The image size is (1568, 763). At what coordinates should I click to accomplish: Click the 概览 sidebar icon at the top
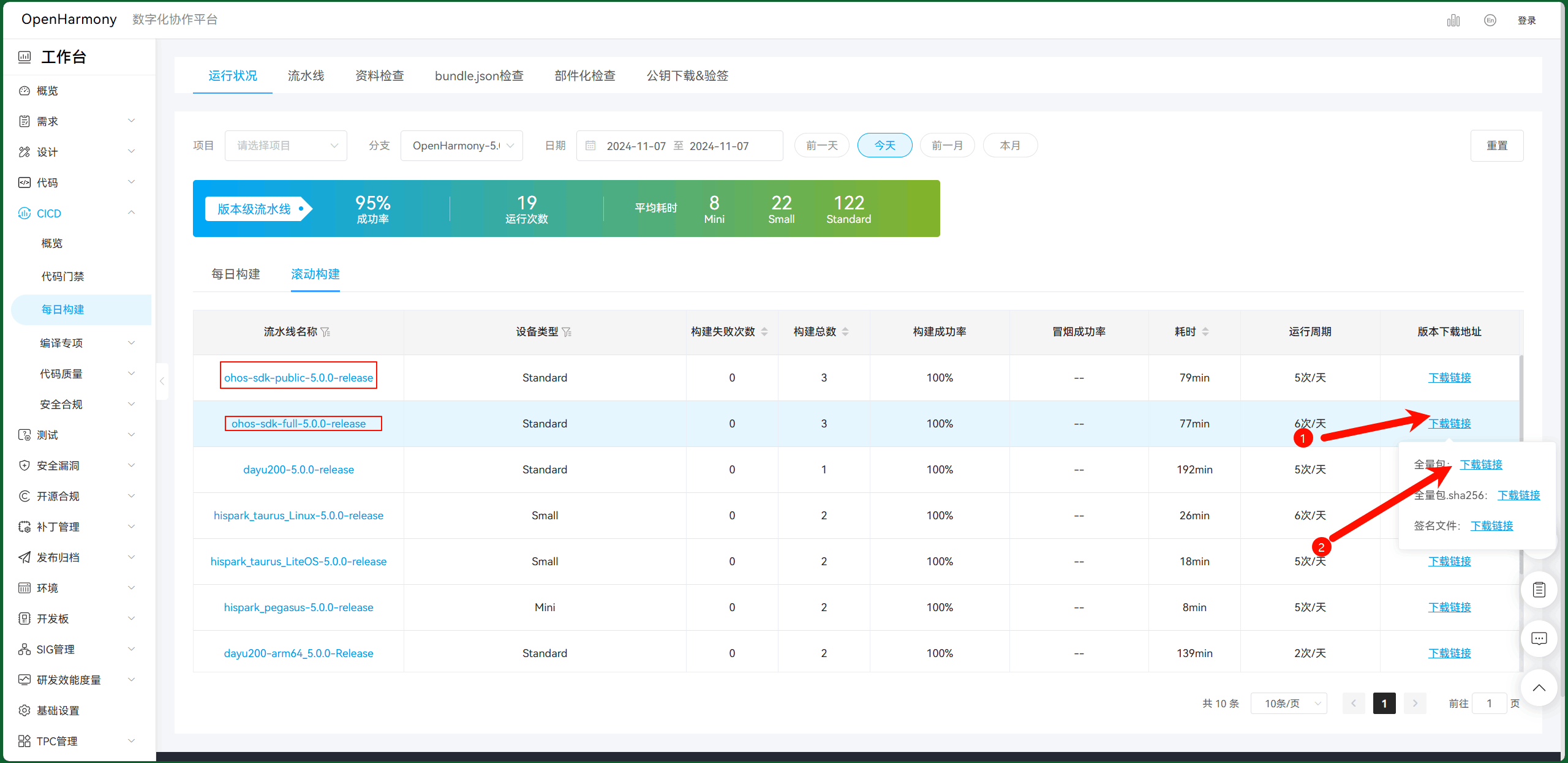pyautogui.click(x=24, y=91)
